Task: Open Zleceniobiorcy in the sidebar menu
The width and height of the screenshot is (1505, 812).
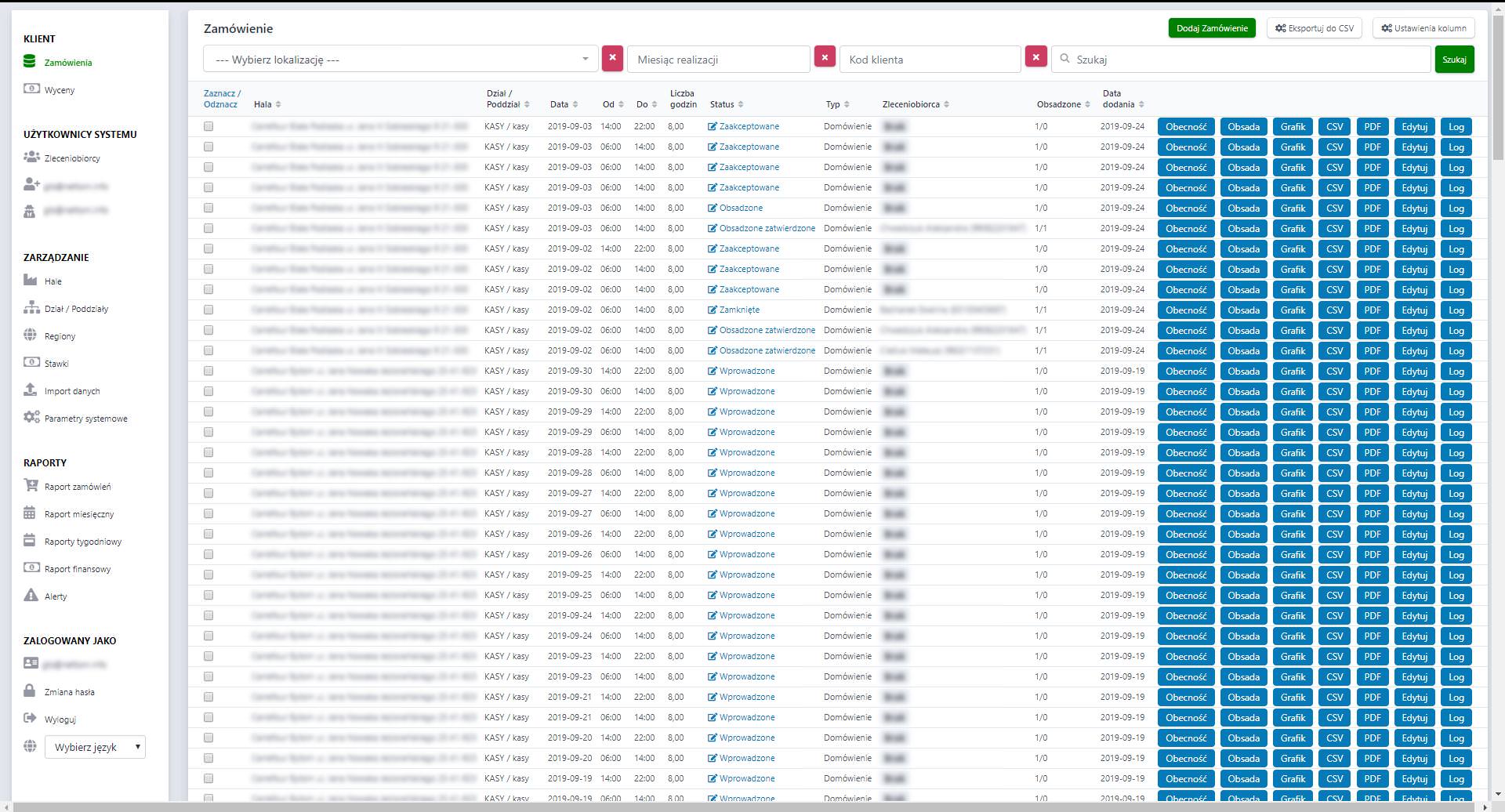Action: click(72, 158)
